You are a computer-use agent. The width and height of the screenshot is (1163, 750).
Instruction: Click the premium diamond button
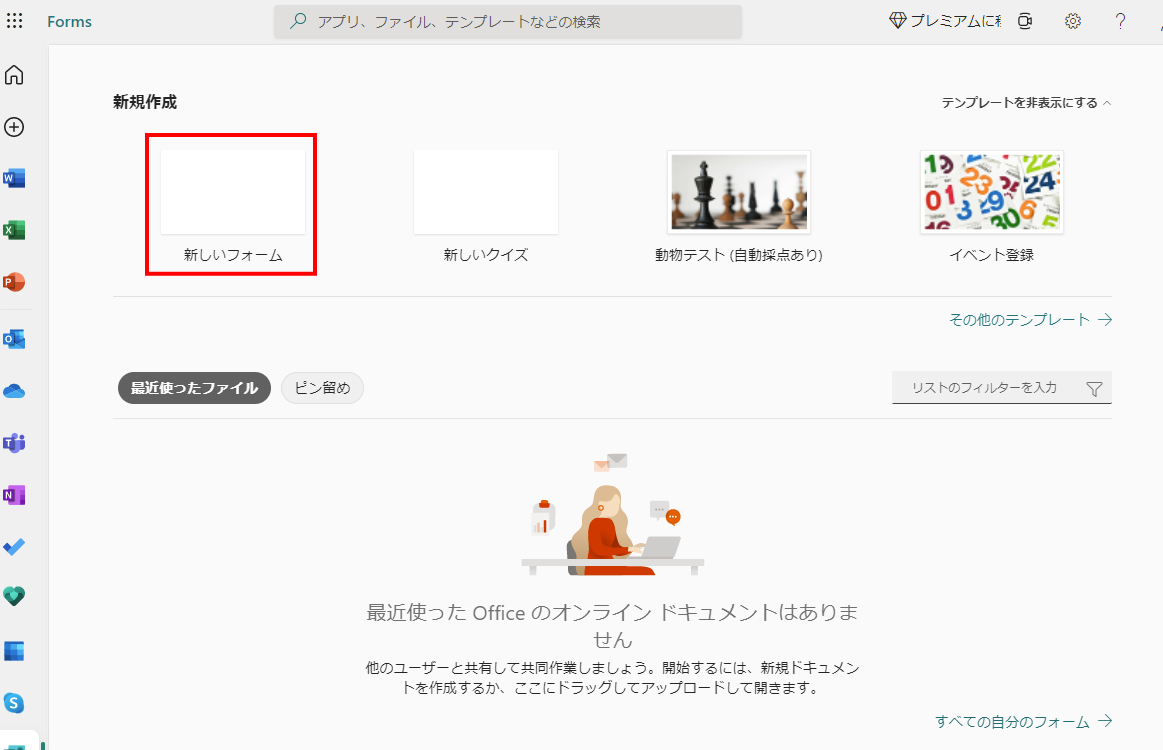point(945,21)
